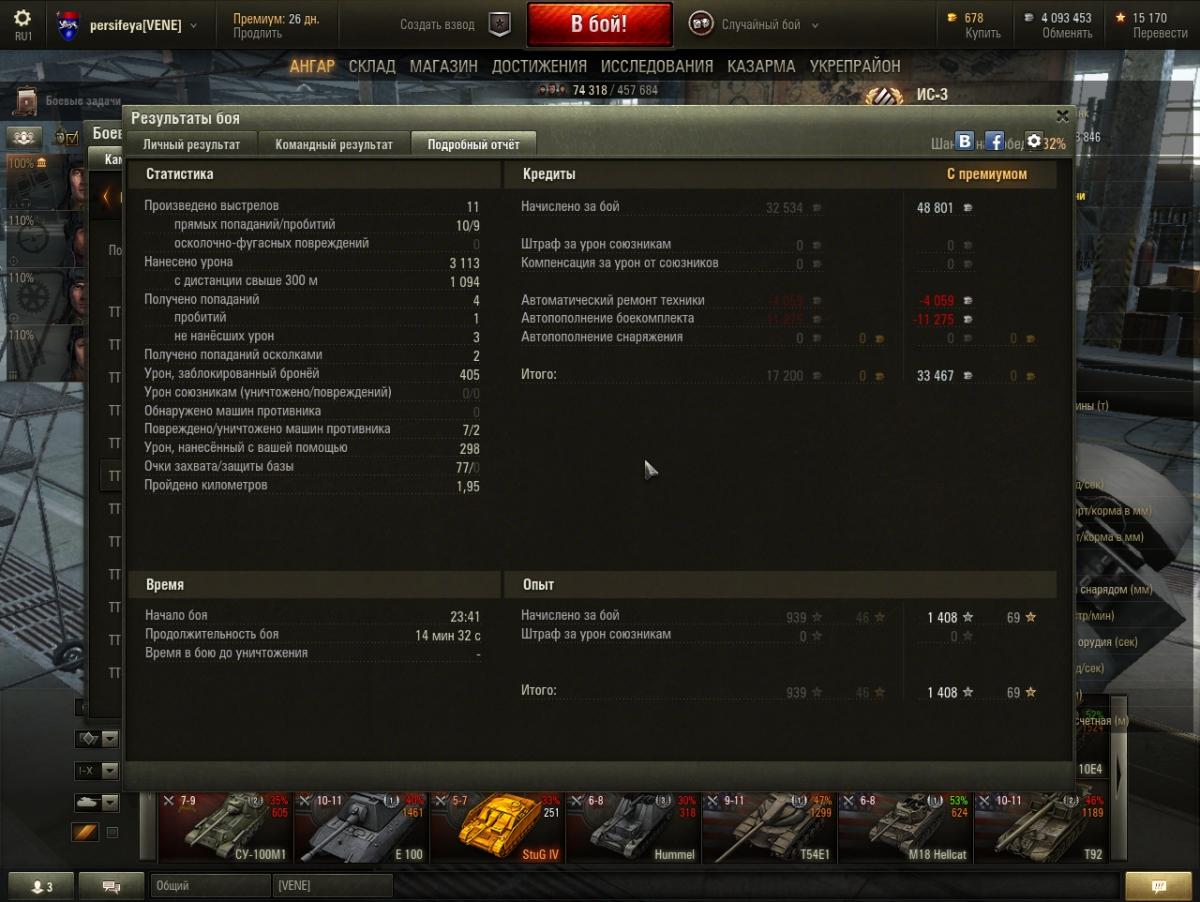Select the СУ-100М1 tank in carousel

click(225, 826)
